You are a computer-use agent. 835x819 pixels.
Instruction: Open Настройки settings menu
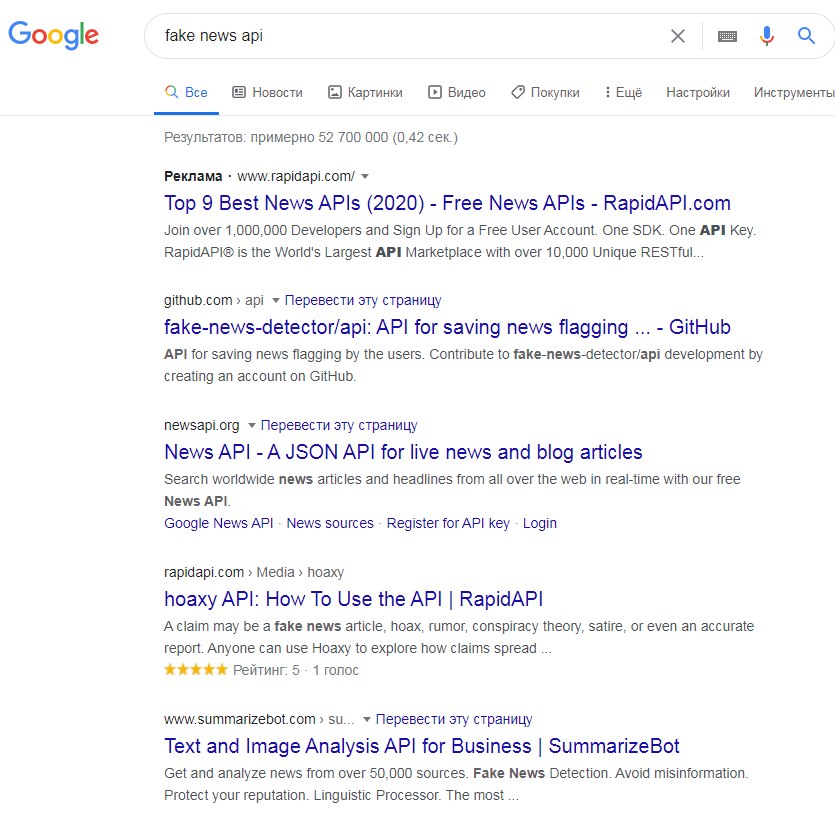[x=698, y=92]
